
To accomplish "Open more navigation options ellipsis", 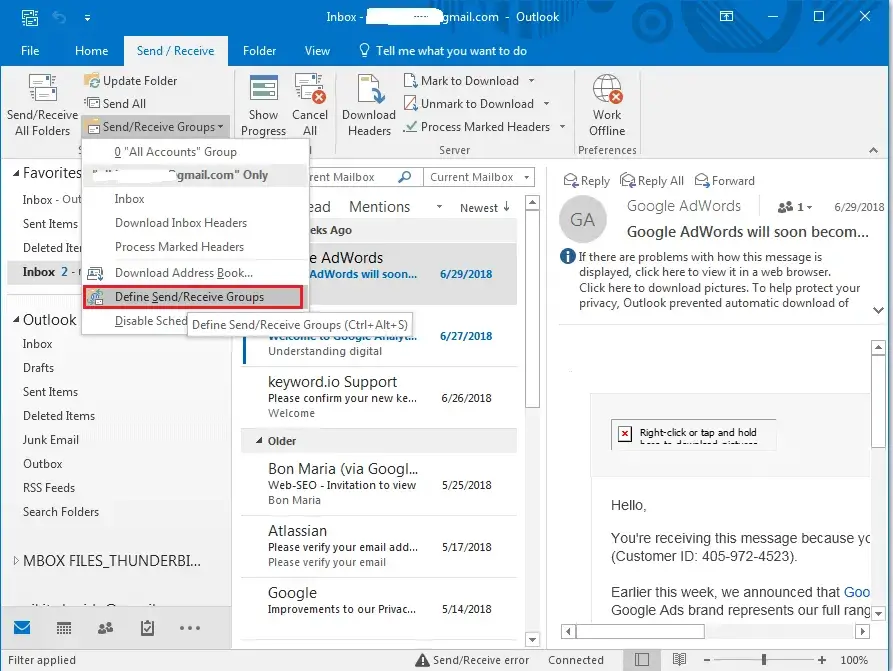I will 190,628.
